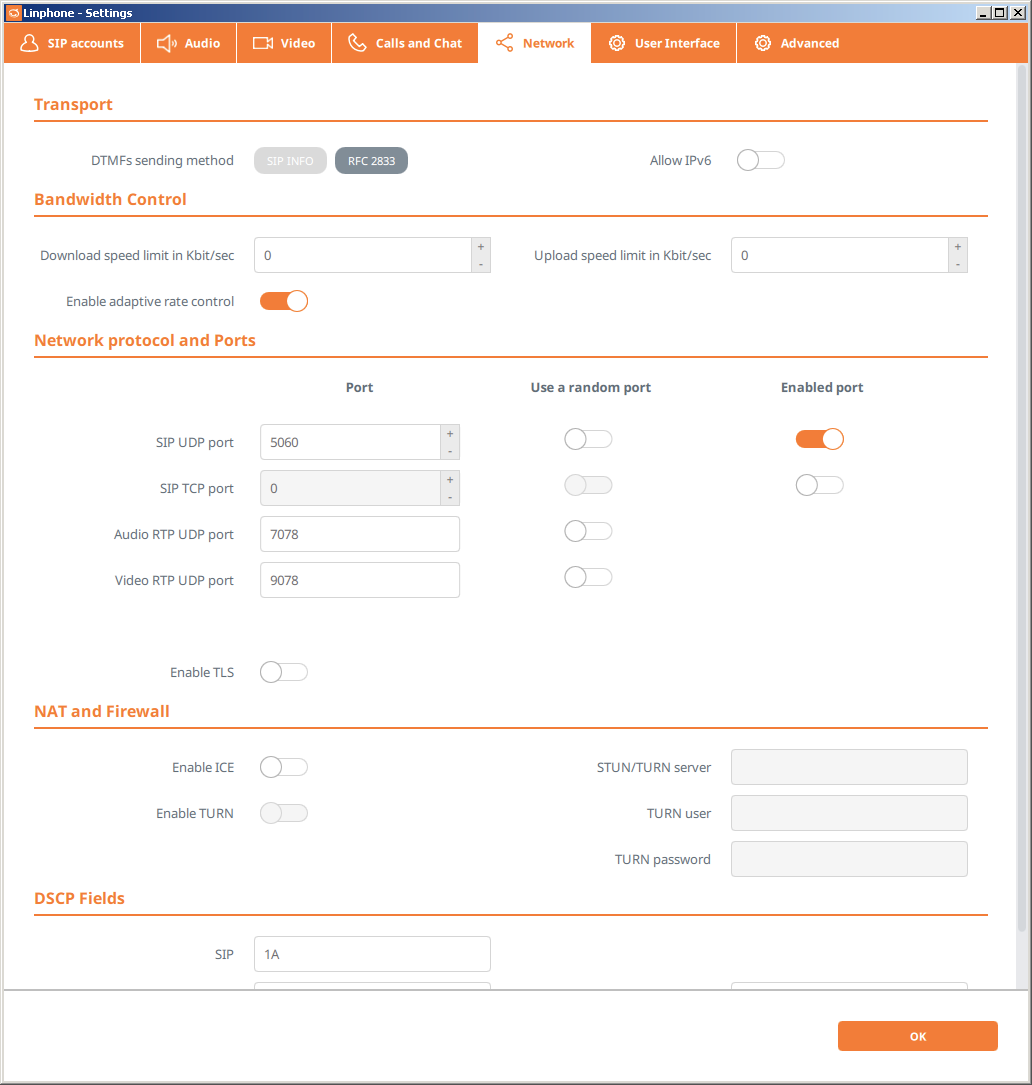The image size is (1032, 1085).
Task: Open the SIP accounts tab
Action: coord(72,43)
